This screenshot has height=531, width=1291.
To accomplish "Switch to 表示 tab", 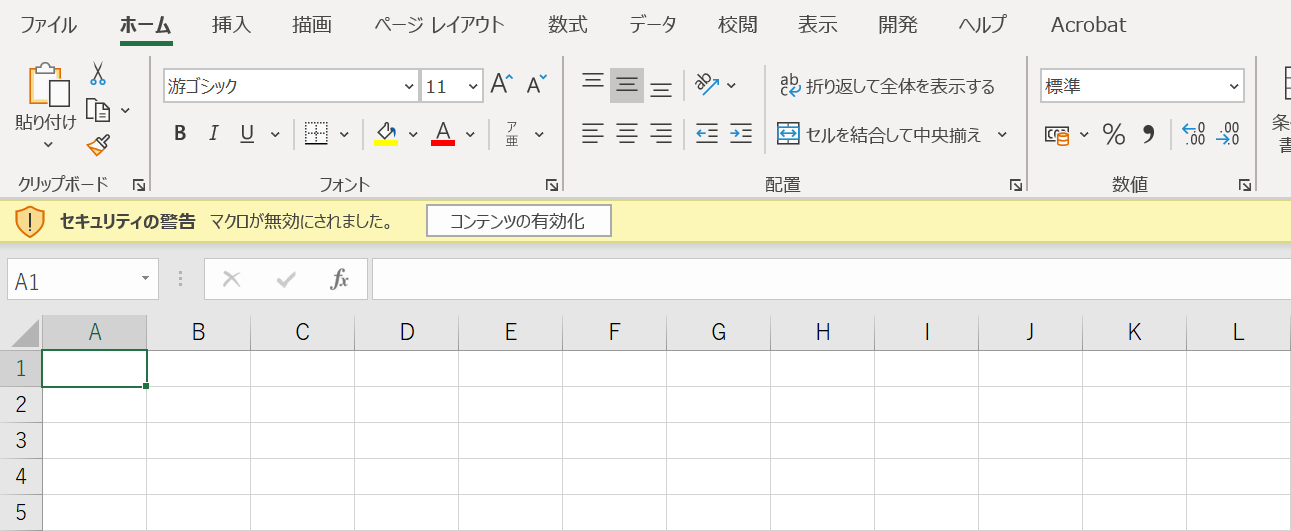I will tap(818, 25).
